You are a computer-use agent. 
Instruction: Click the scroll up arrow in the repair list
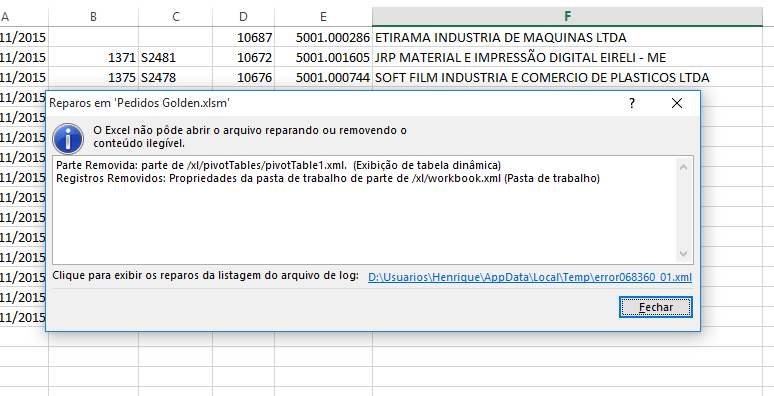pyautogui.click(x=684, y=167)
